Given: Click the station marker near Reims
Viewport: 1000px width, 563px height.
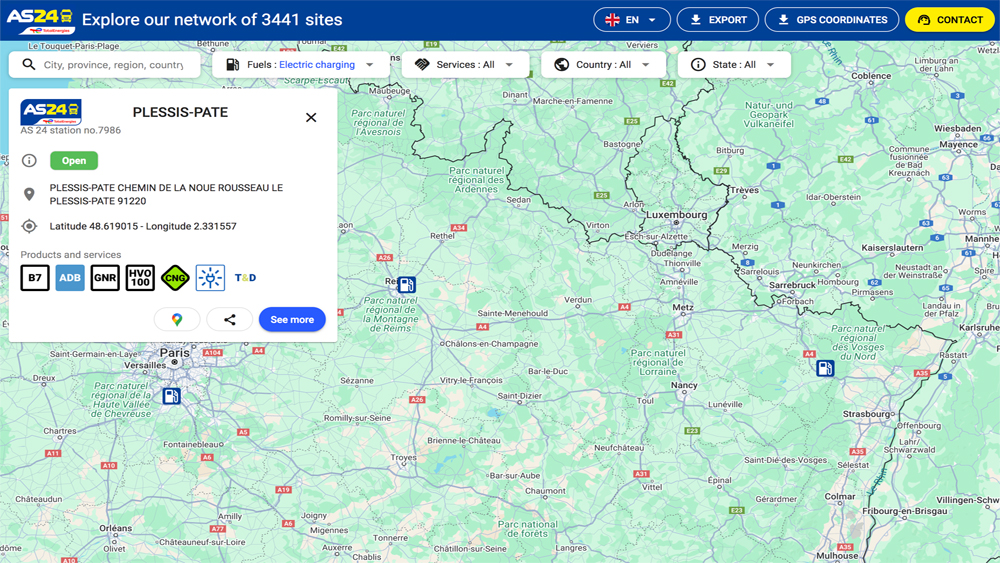Looking at the screenshot, I should [407, 284].
